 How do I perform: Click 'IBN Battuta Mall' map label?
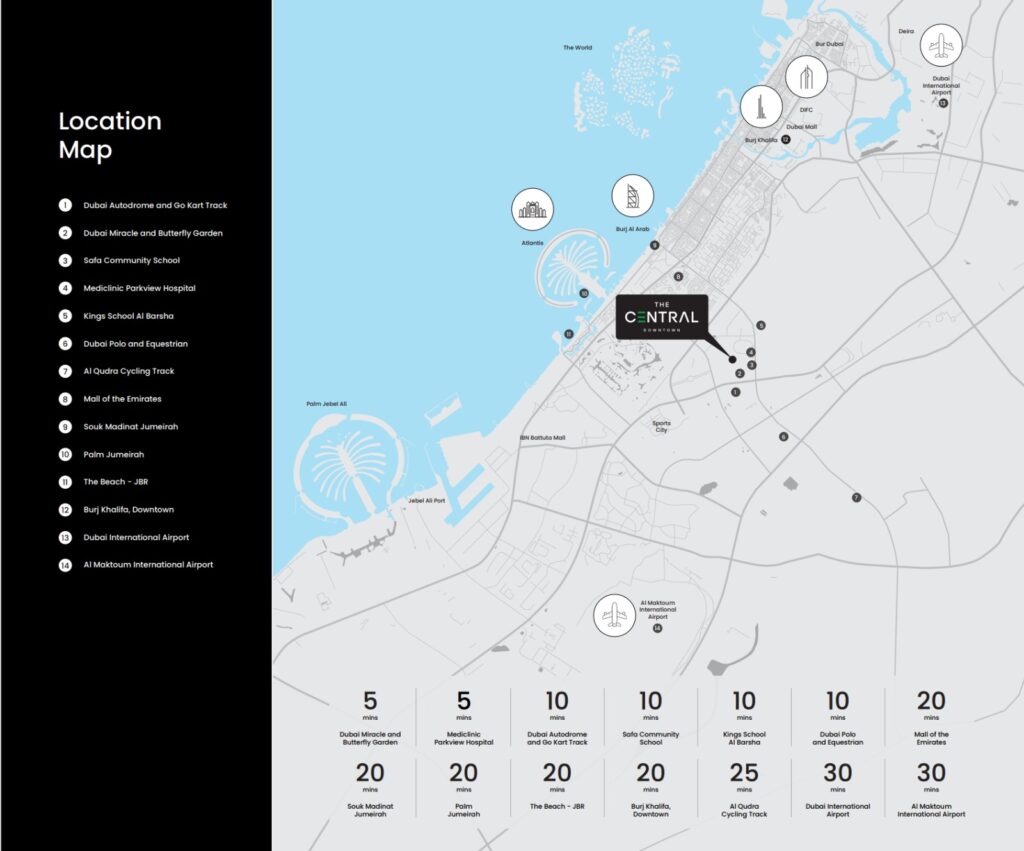[543, 438]
